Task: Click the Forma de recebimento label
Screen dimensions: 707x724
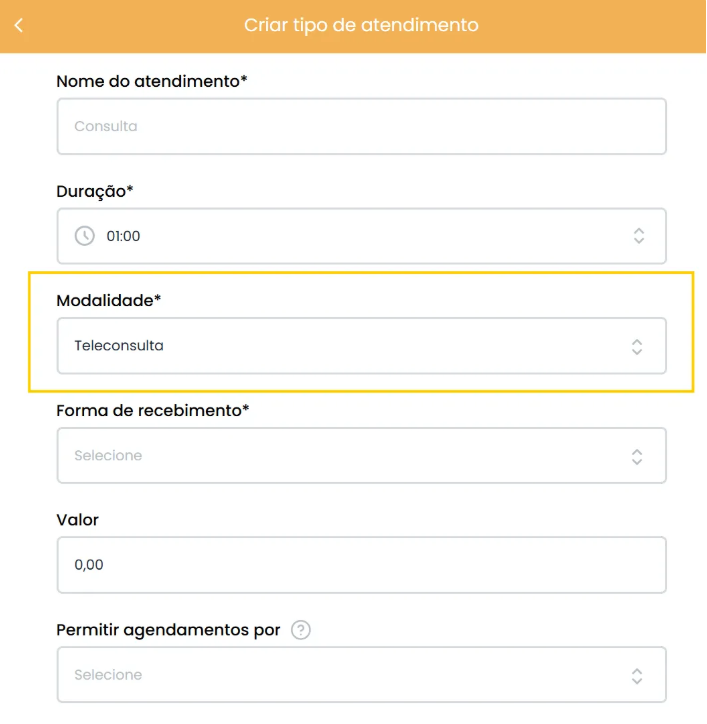Action: pyautogui.click(x=153, y=410)
